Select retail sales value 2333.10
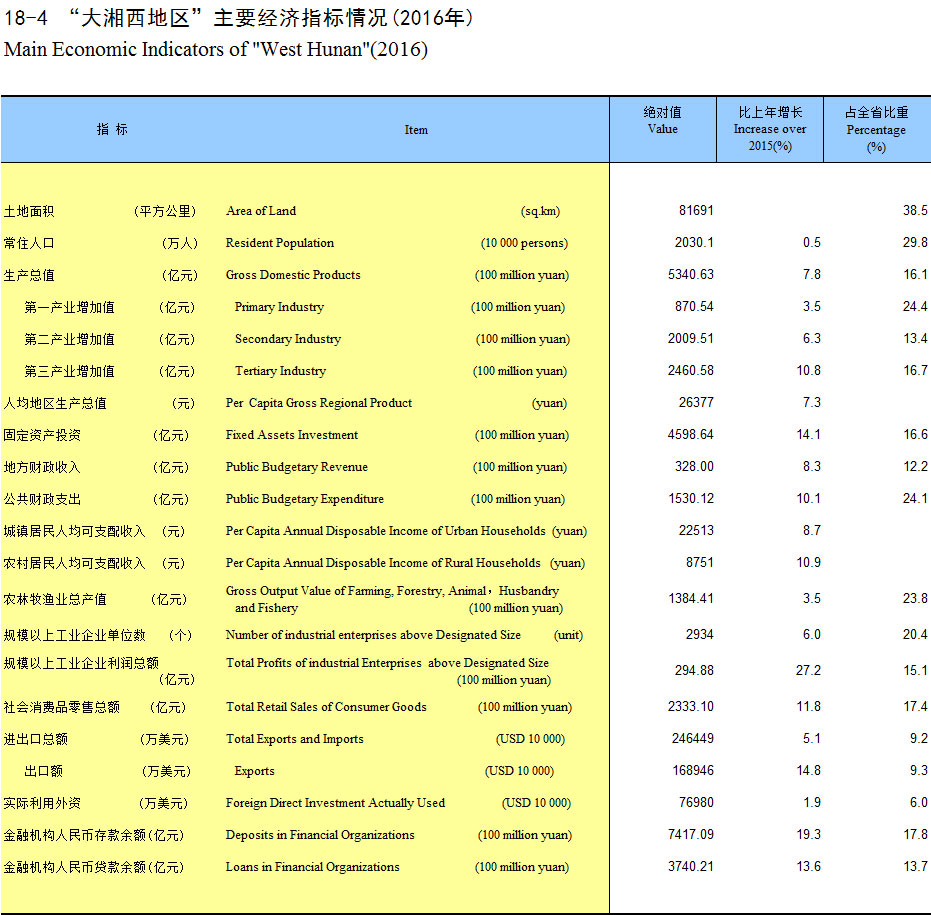The height and width of the screenshot is (915, 931). (x=691, y=707)
